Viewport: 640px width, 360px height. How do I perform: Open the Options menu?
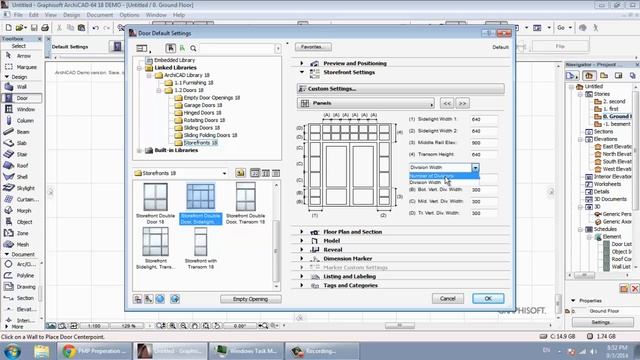coord(129,15)
